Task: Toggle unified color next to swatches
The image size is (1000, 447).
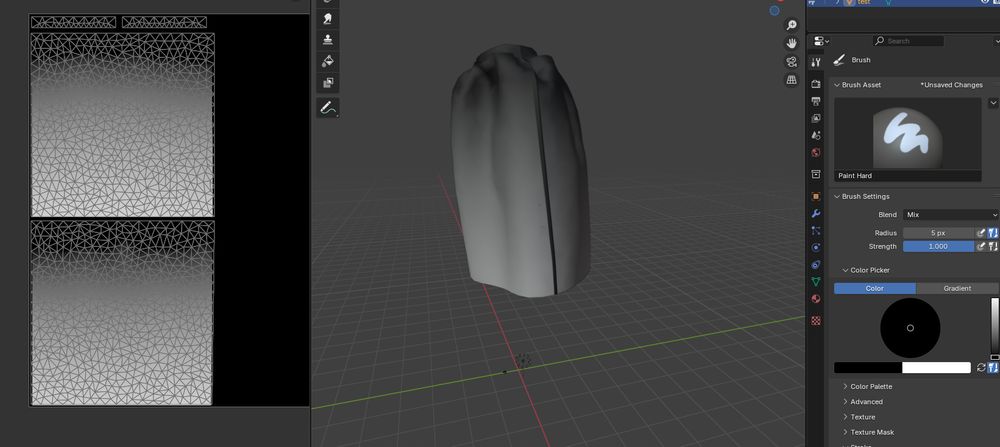Action: [992, 368]
